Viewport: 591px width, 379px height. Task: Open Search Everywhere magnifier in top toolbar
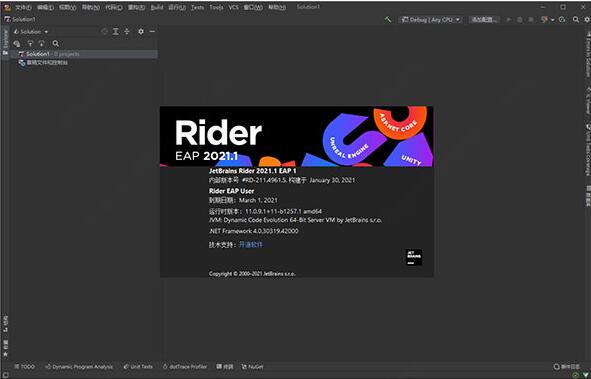click(x=576, y=19)
